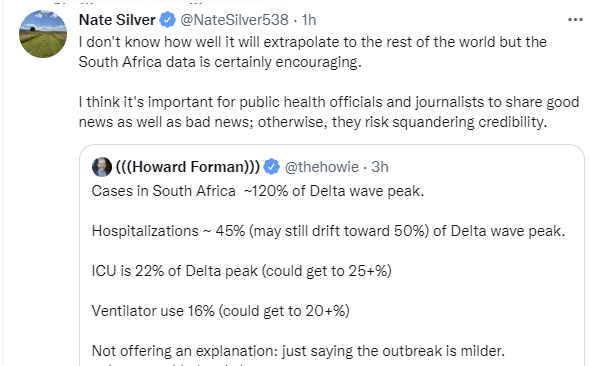The width and height of the screenshot is (590, 366).
Task: Click the ICU is 22% of Delta peak line
Action: click(x=242, y=271)
